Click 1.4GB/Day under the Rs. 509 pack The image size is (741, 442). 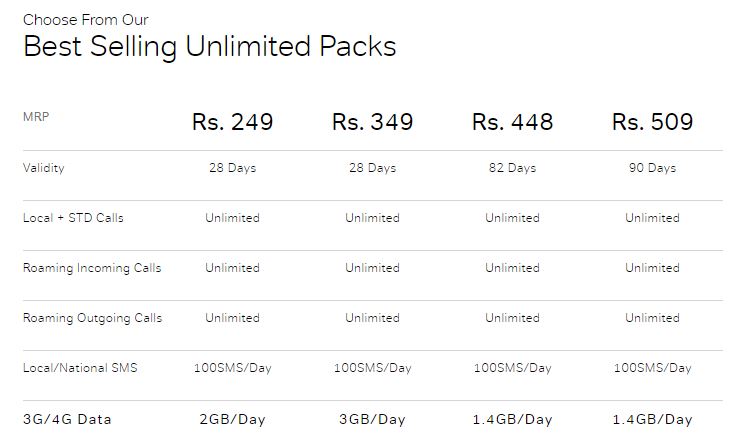point(652,419)
